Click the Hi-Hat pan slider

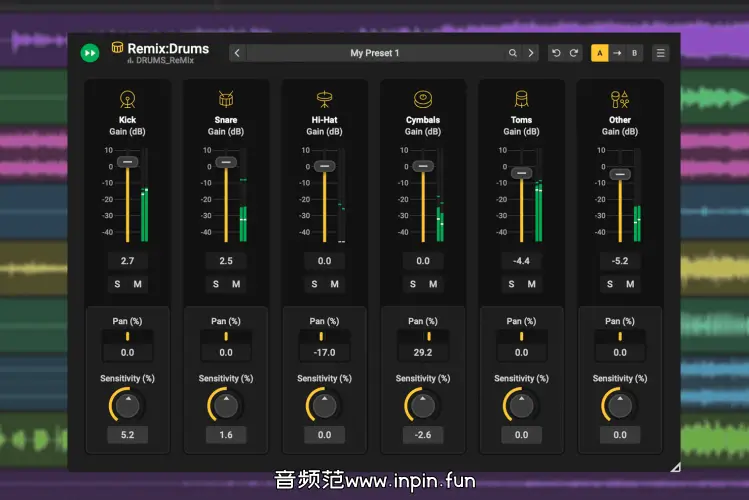(x=324, y=337)
